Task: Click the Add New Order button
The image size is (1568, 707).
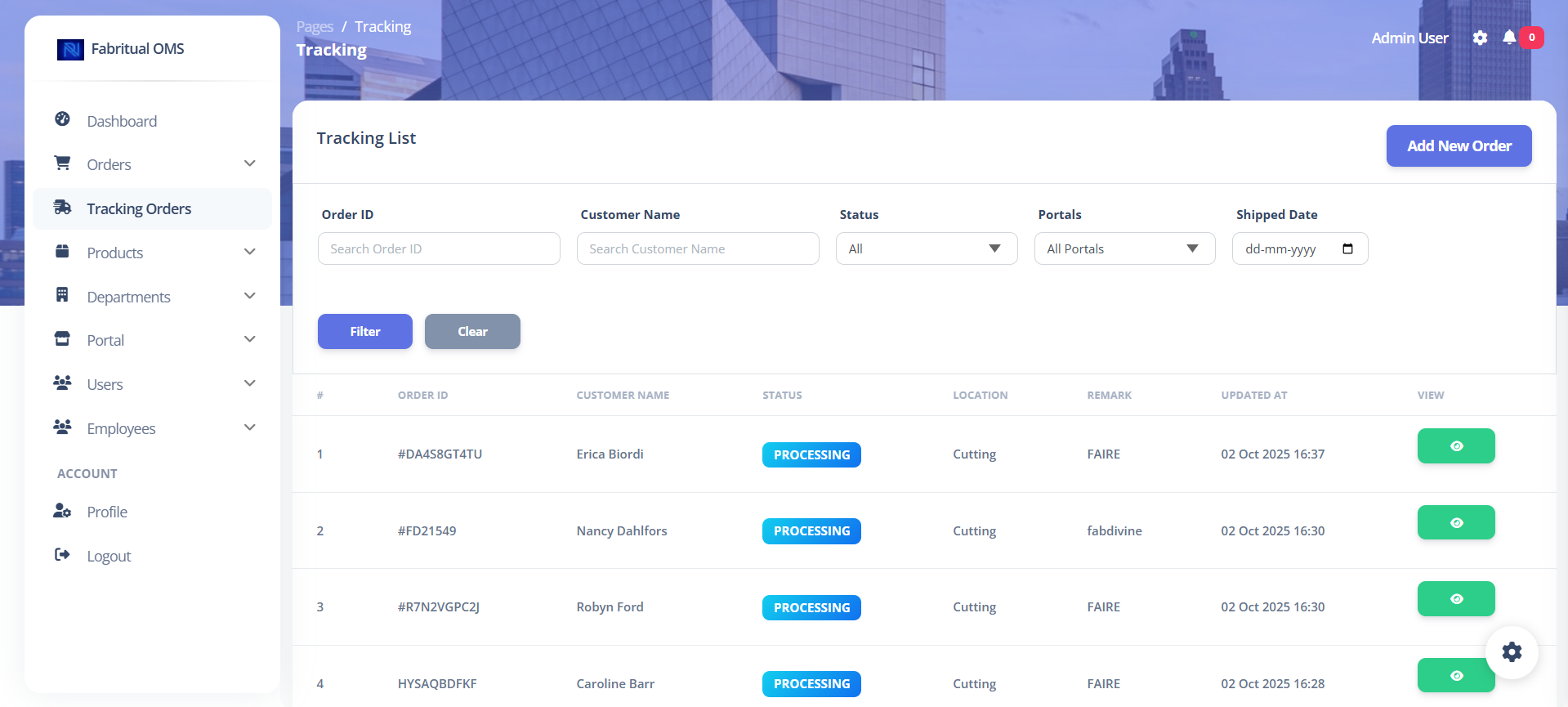Action: click(1459, 146)
